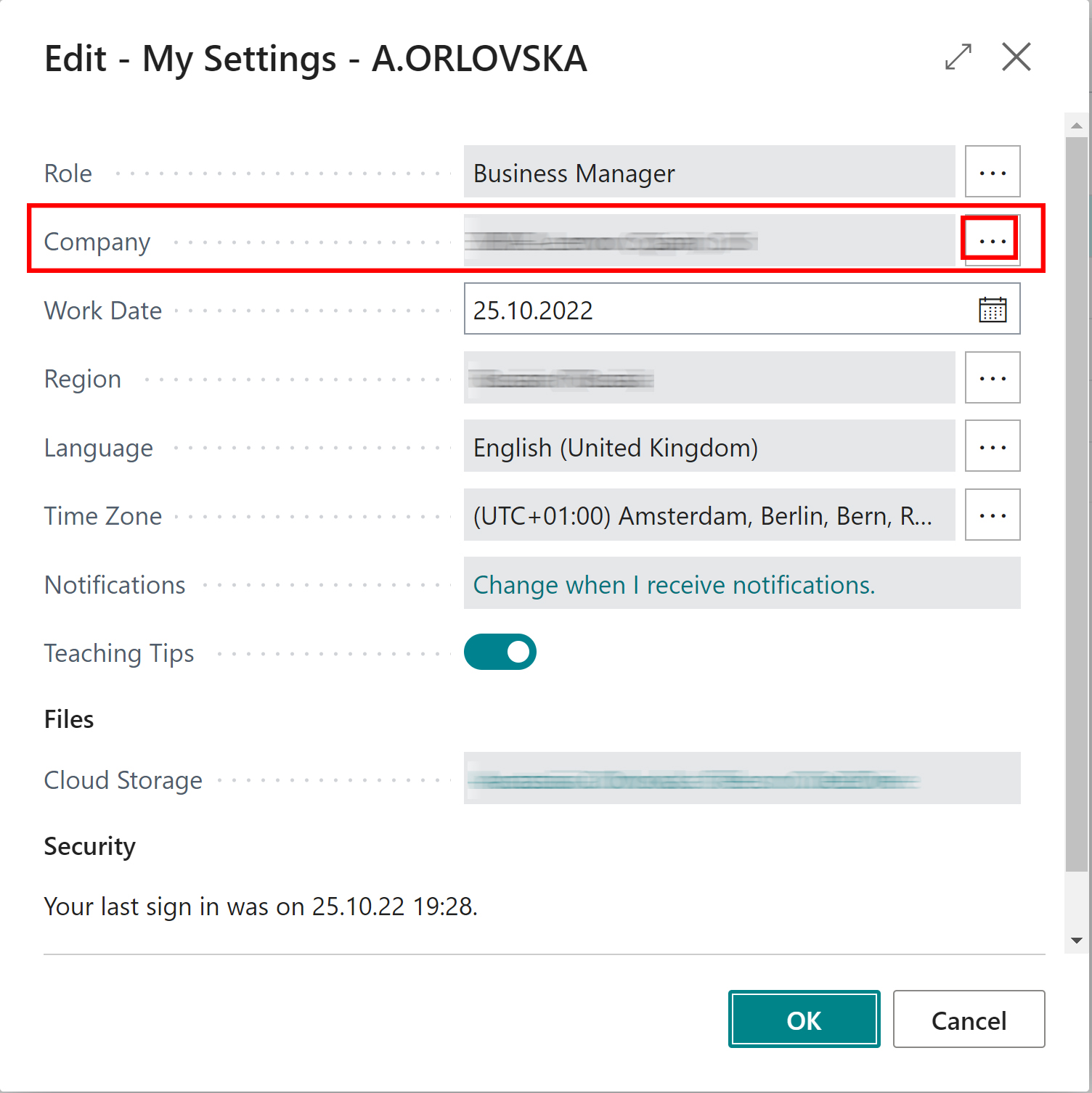Expand the dialog with the full-screen arrow icon
1092x1093 pixels.
pos(958,57)
